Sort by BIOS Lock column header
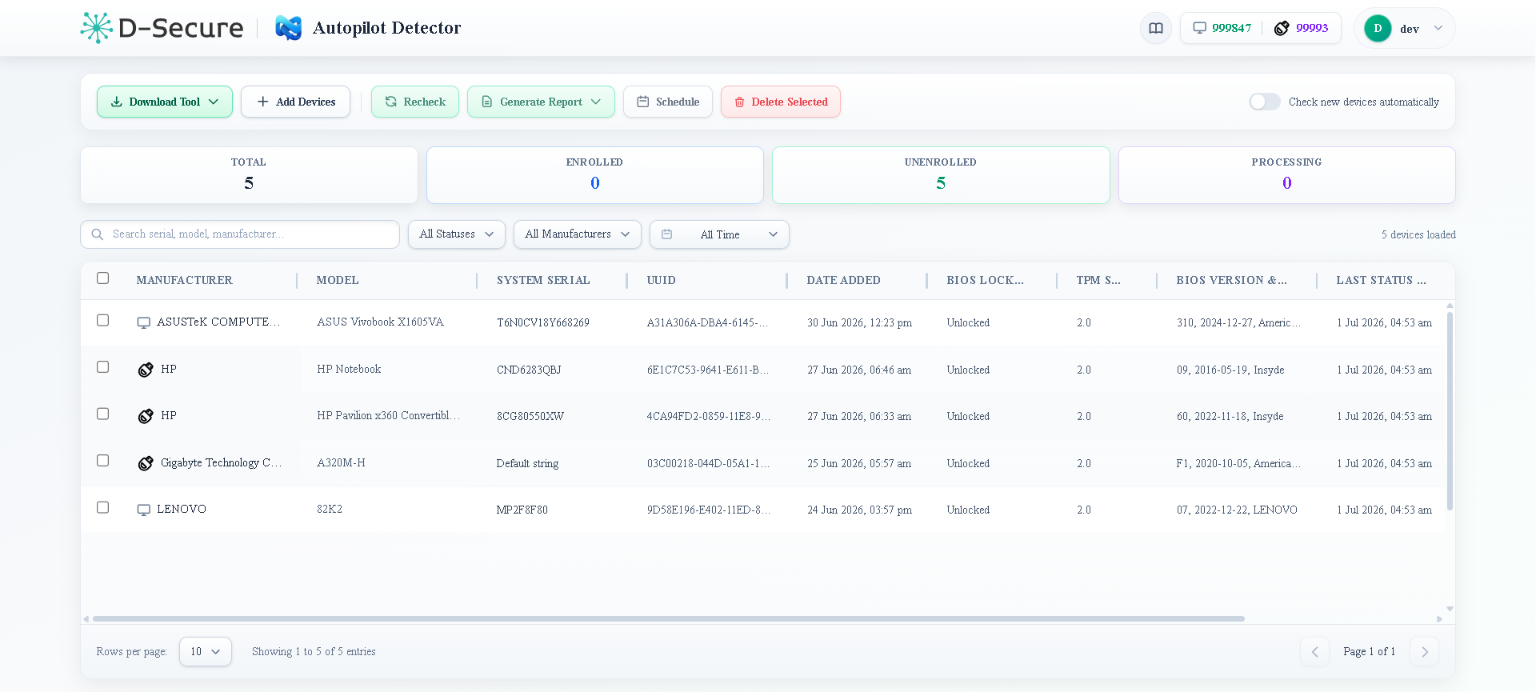The width and height of the screenshot is (1536, 692). coord(985,280)
